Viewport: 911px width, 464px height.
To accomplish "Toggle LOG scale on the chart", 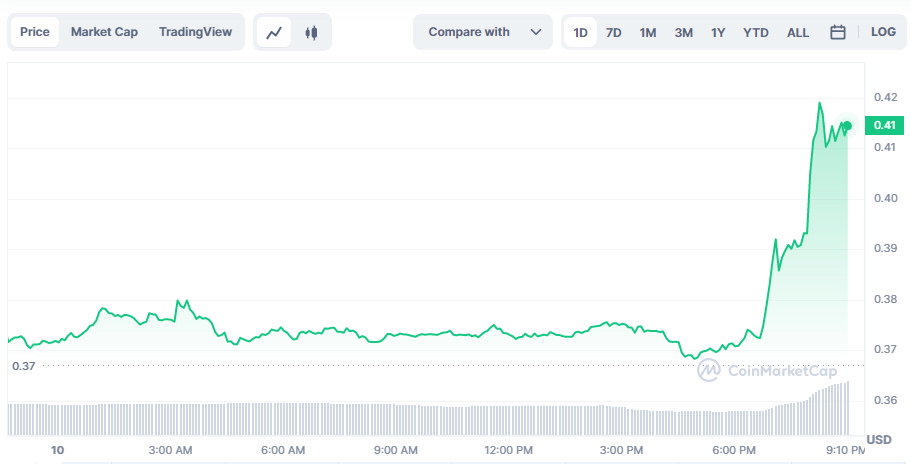I will (883, 32).
